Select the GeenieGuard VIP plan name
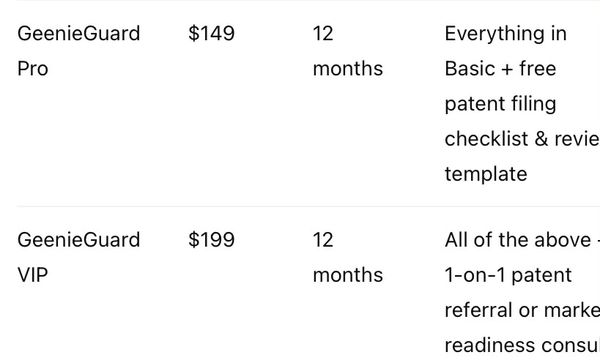Screen dimensions: 600x363 pyautogui.click(x=78, y=257)
